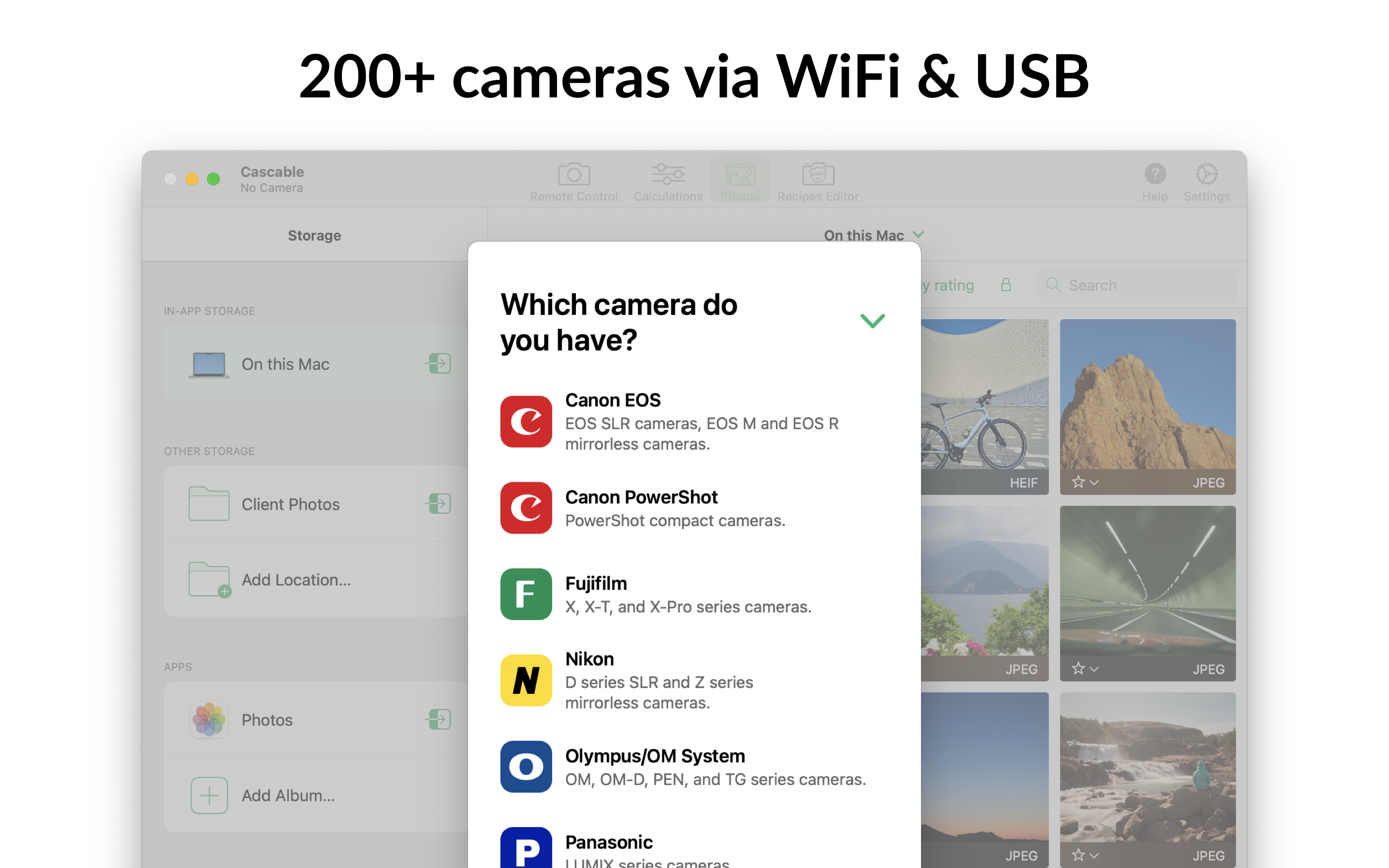Click Add Album… under Apps

287,795
